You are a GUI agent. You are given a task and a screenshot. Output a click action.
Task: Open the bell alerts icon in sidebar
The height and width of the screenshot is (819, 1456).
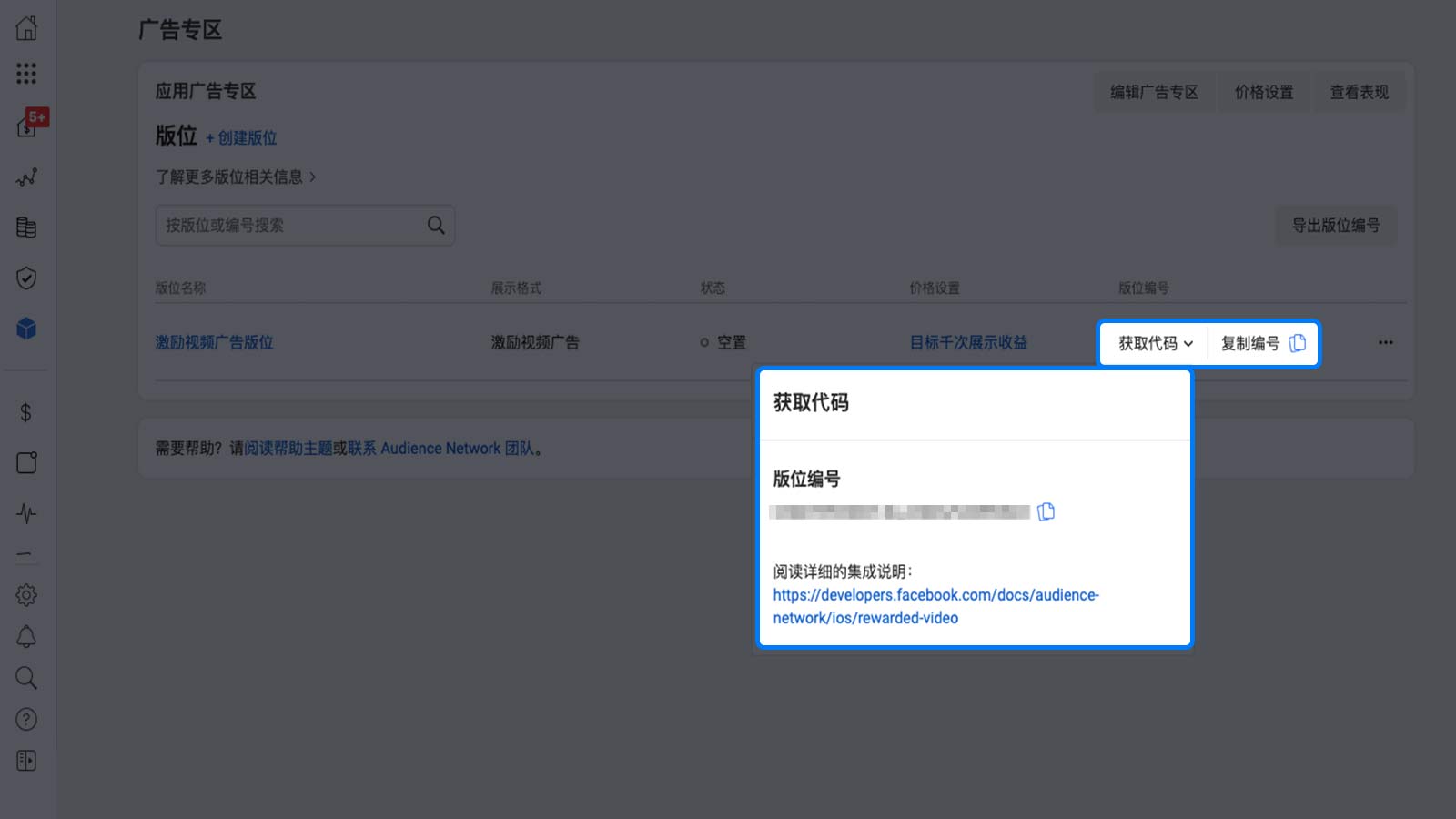pos(26,637)
